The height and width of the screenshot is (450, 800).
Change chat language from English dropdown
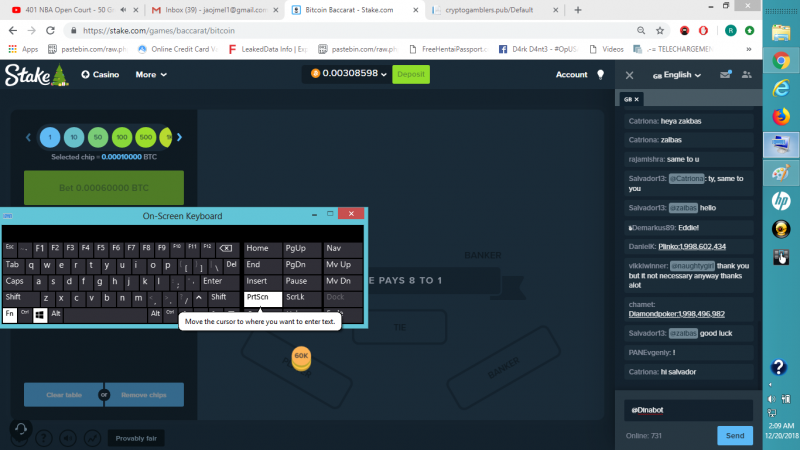[677, 75]
